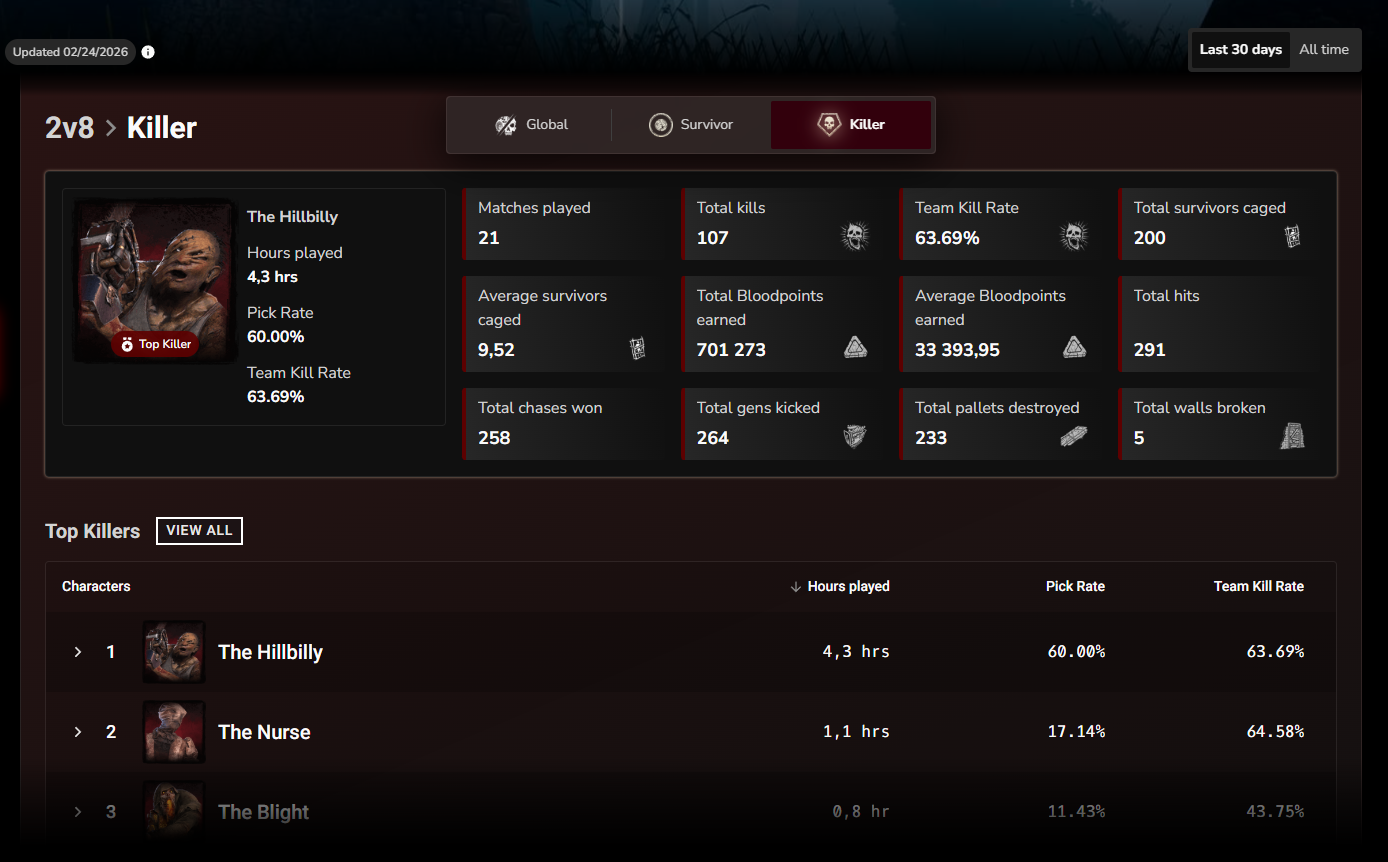Click the Blight 43.75% kill rate

coord(1275,812)
